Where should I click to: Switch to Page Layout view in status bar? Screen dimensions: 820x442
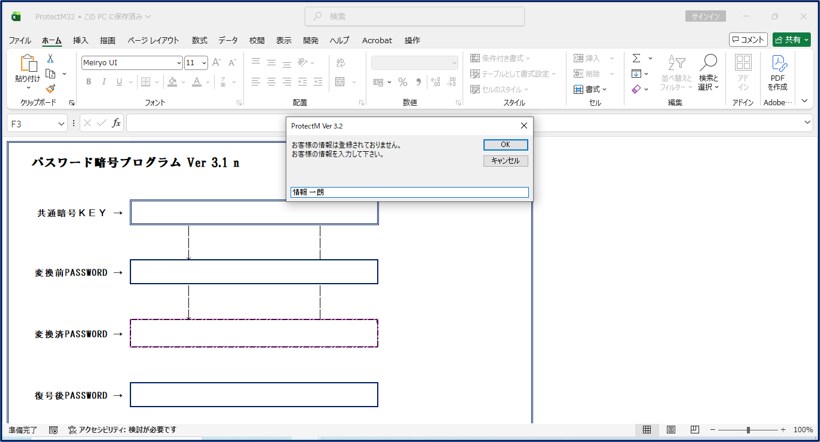point(671,429)
